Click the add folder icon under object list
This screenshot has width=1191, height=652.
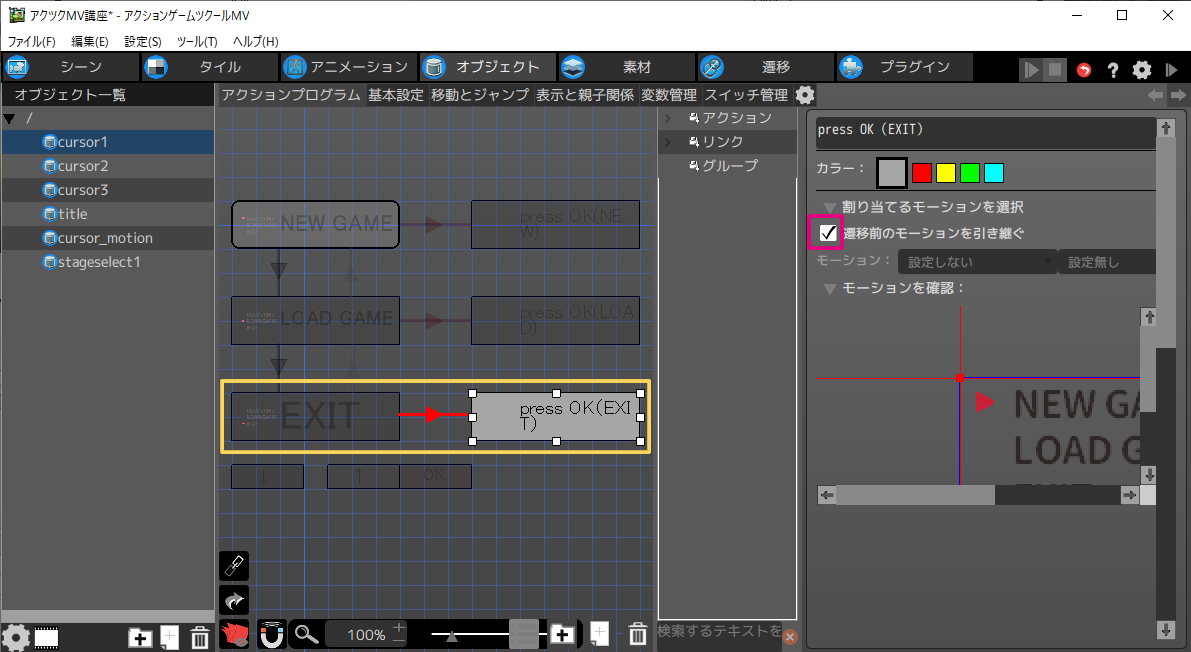click(140, 636)
